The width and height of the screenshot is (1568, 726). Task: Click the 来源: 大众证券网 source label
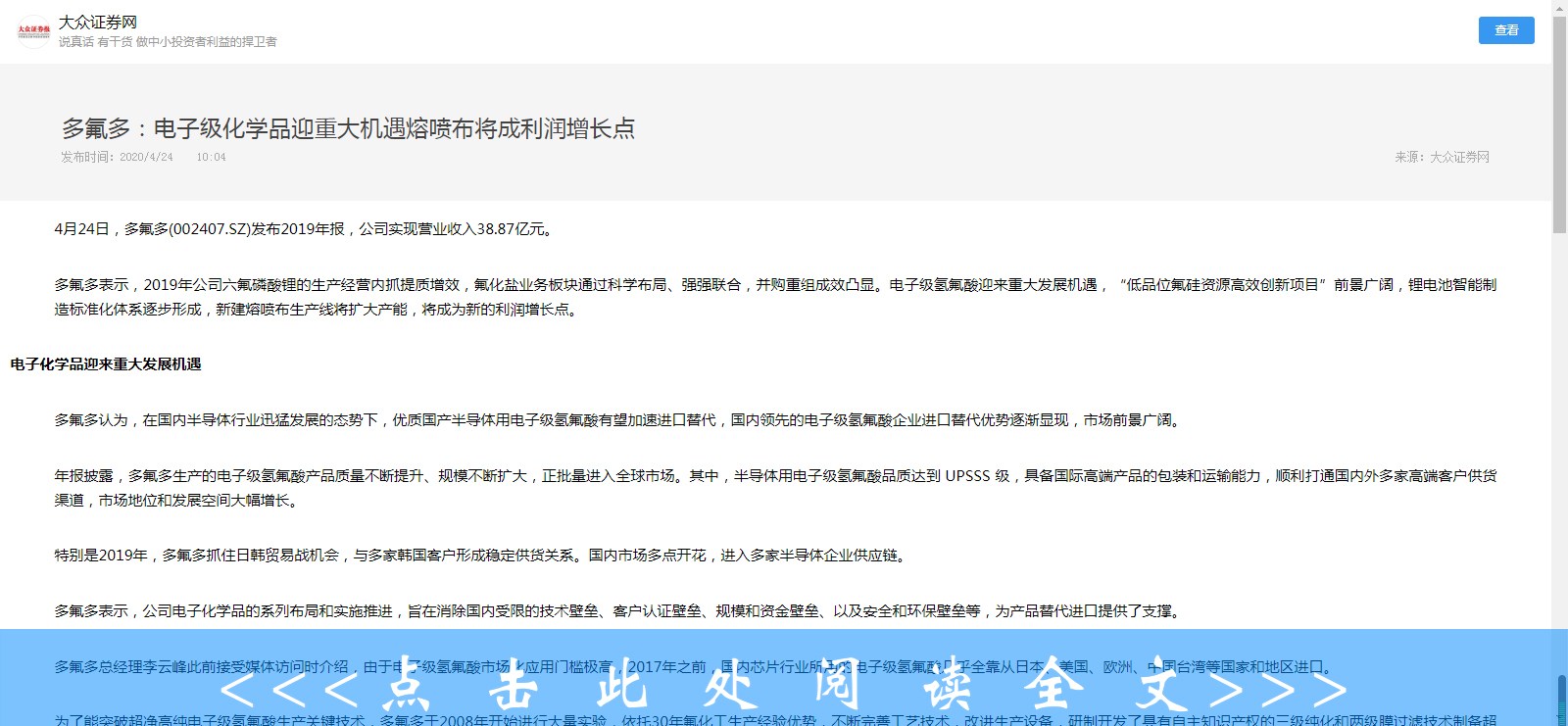[1442, 157]
